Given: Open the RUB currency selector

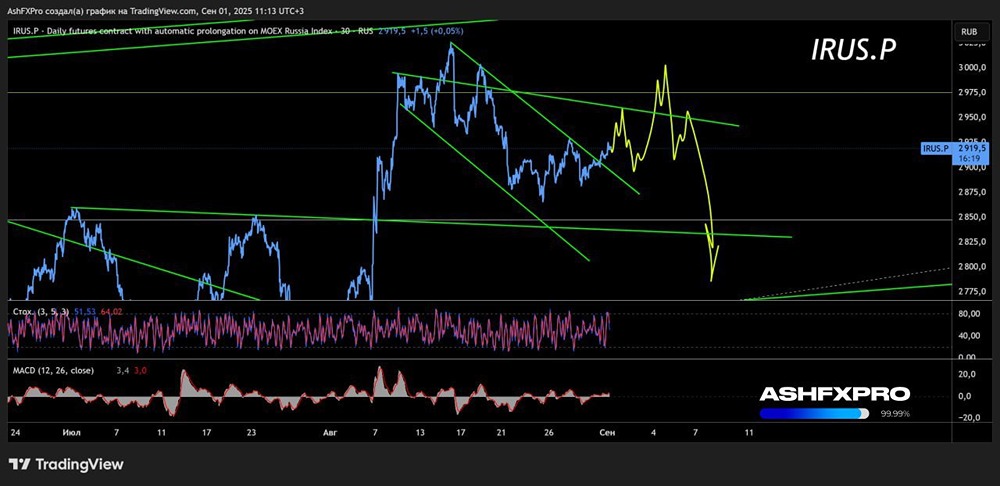Looking at the screenshot, I should [x=970, y=32].
